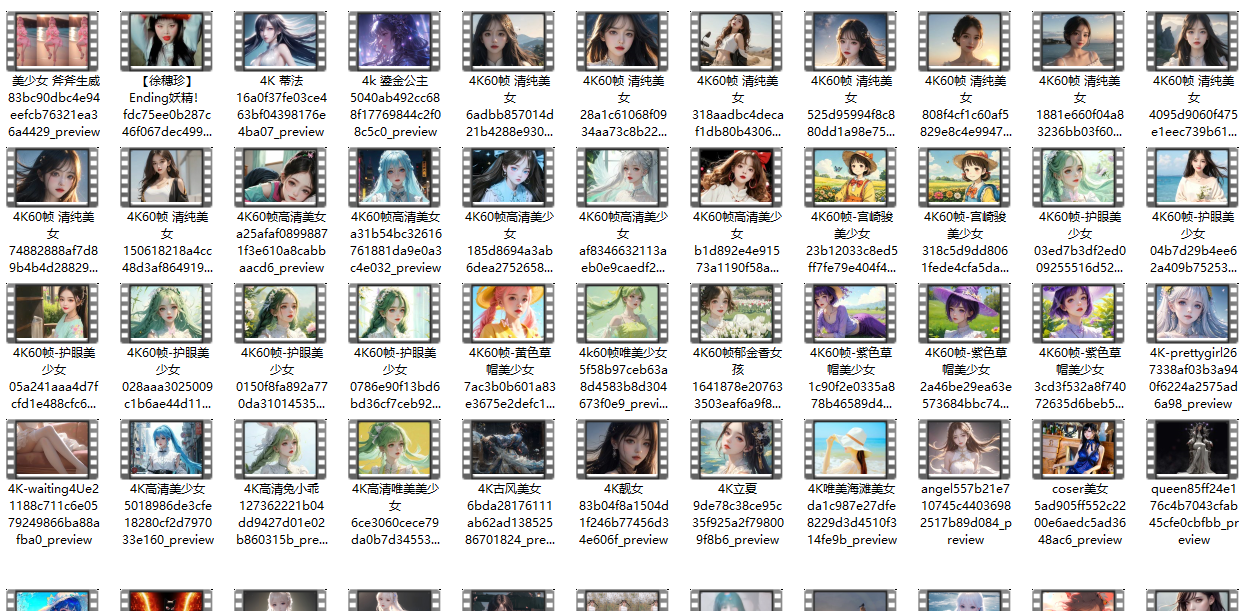Click the 4K高清兔小乖 file name
1253x612 pixels.
coord(282,514)
